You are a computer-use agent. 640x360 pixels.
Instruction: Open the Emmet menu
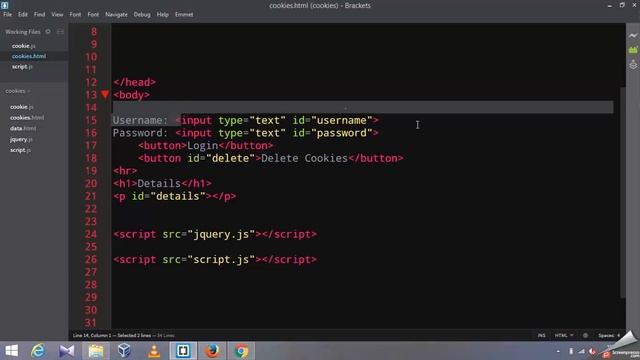pyautogui.click(x=184, y=14)
